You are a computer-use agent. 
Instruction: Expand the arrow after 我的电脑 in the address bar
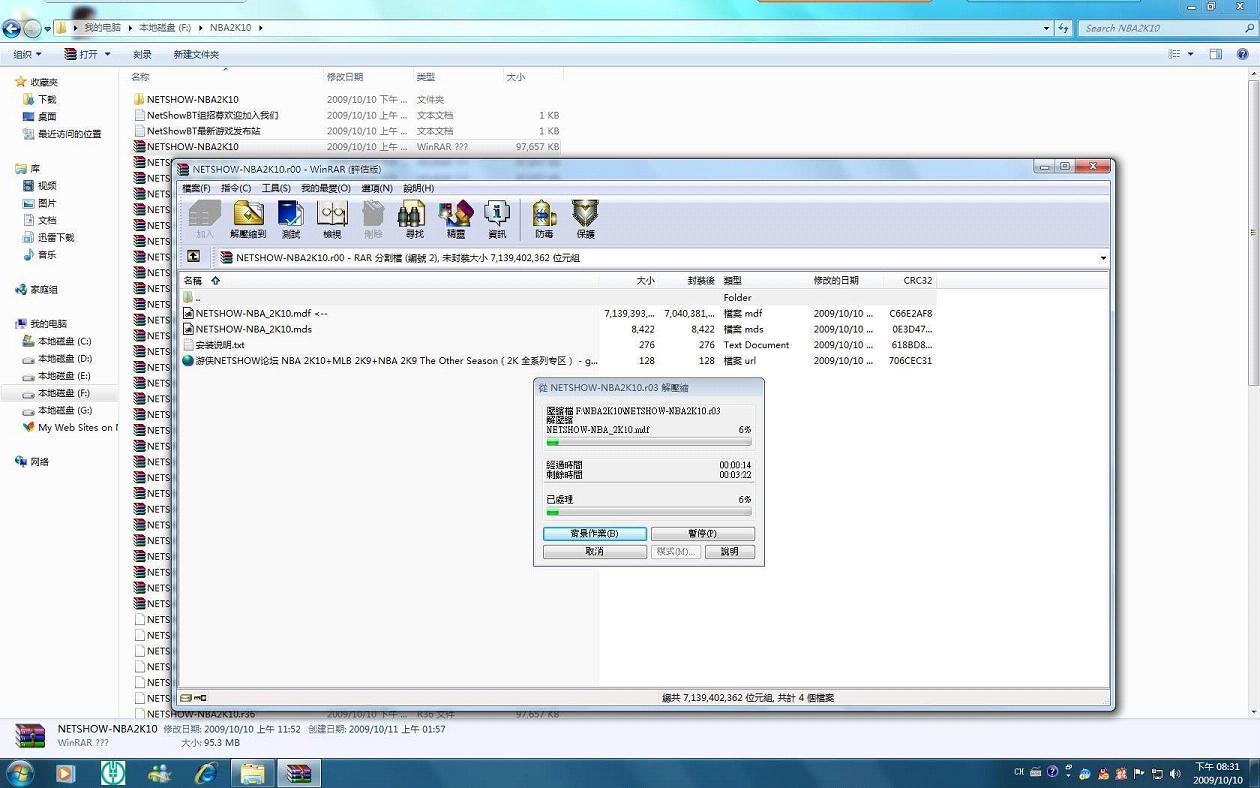[131, 28]
